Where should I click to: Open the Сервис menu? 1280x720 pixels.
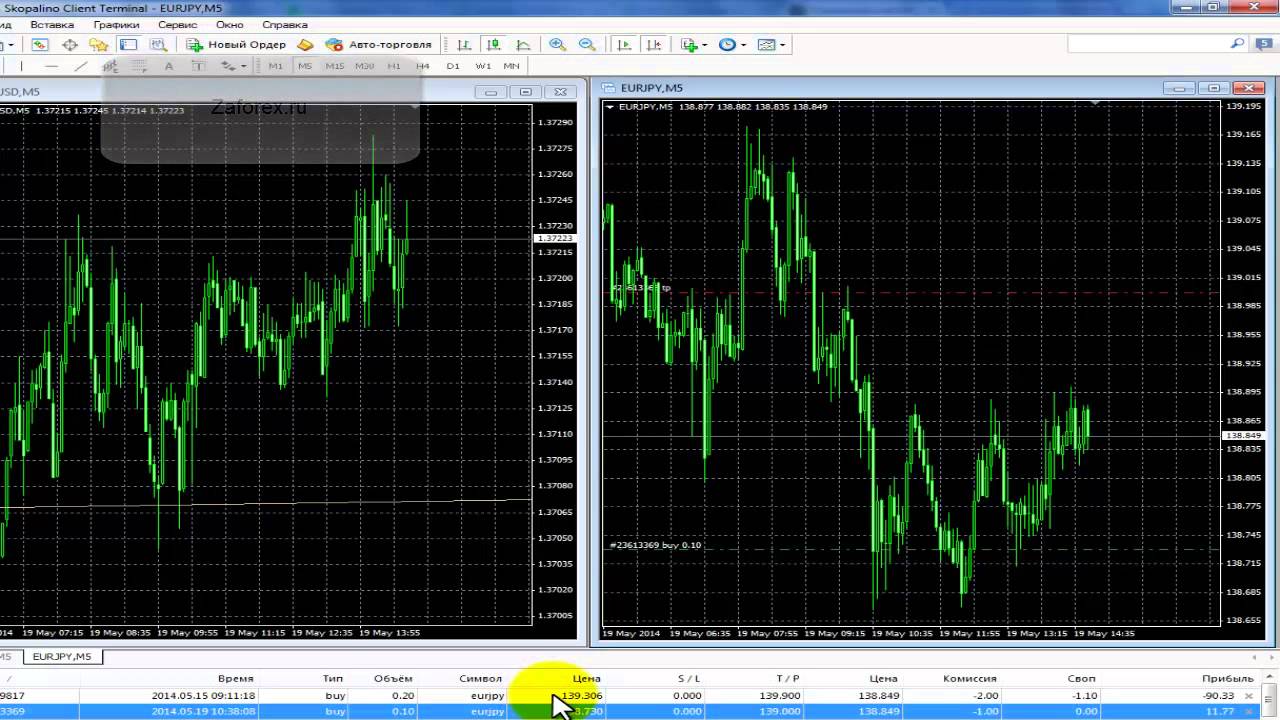tap(178, 24)
